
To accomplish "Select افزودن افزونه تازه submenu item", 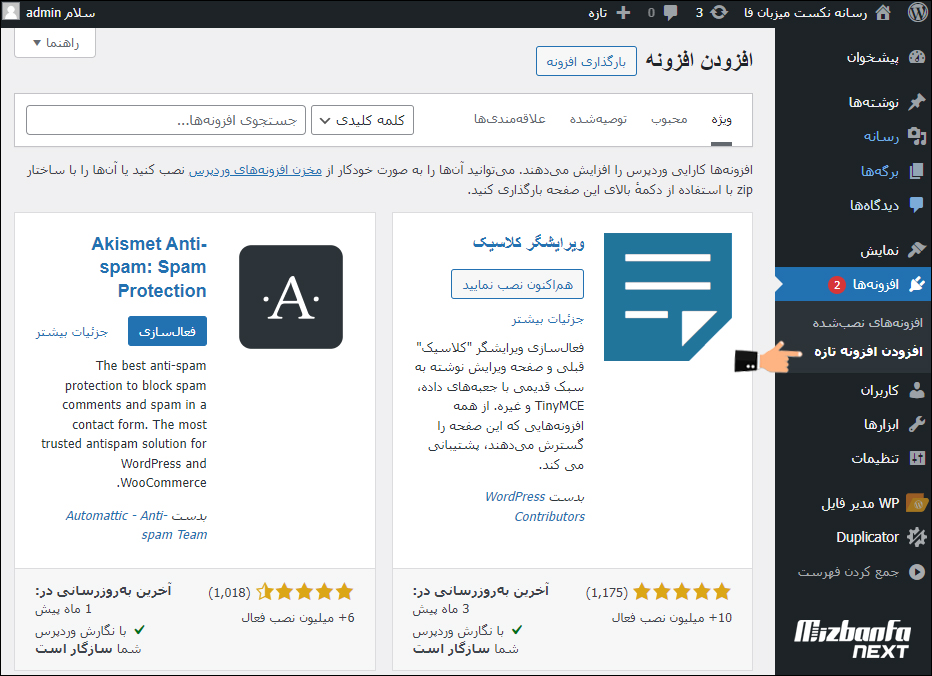I will click(868, 351).
